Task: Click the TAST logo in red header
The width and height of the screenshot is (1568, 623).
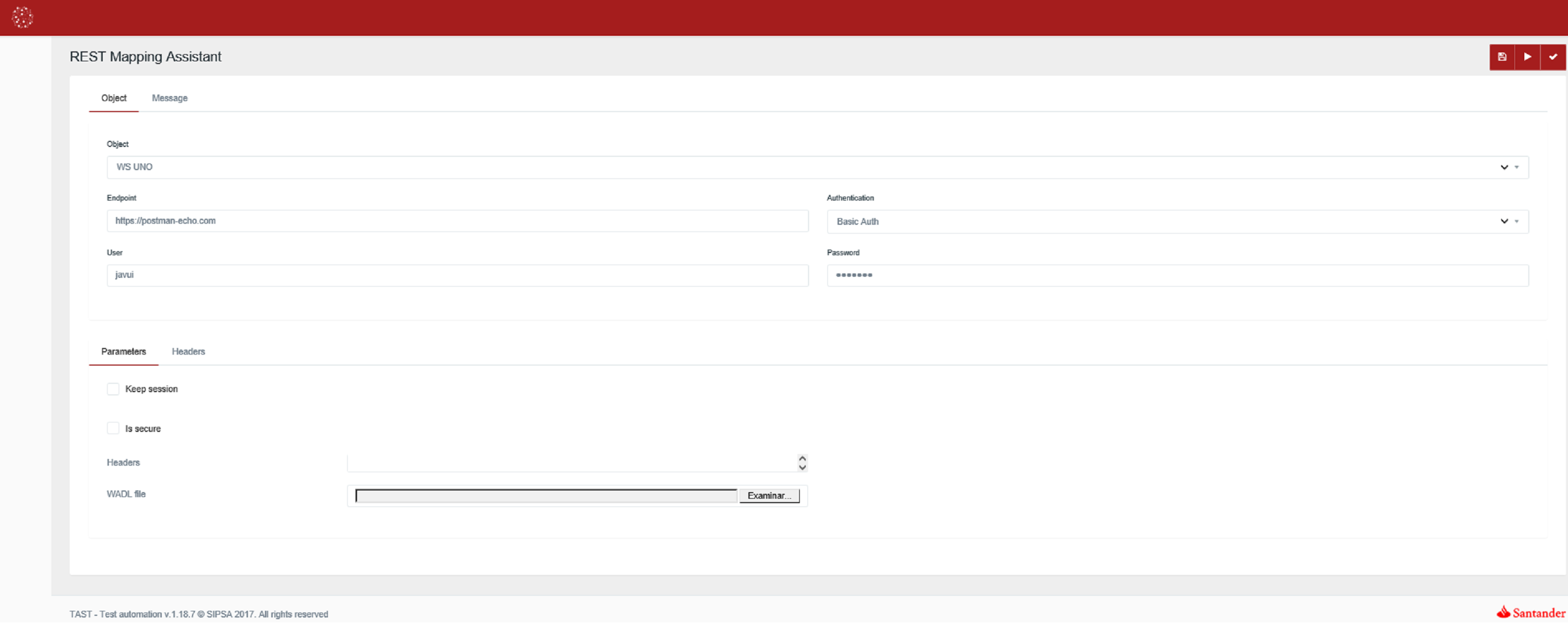Action: 23,17
